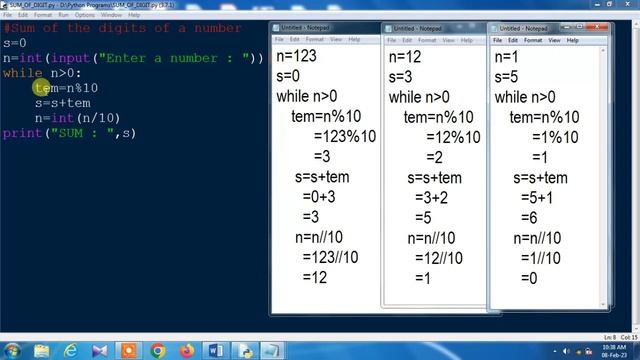Image resolution: width=640 pixels, height=360 pixels.
Task: Open File Explorer from the taskbar
Action: [42, 351]
